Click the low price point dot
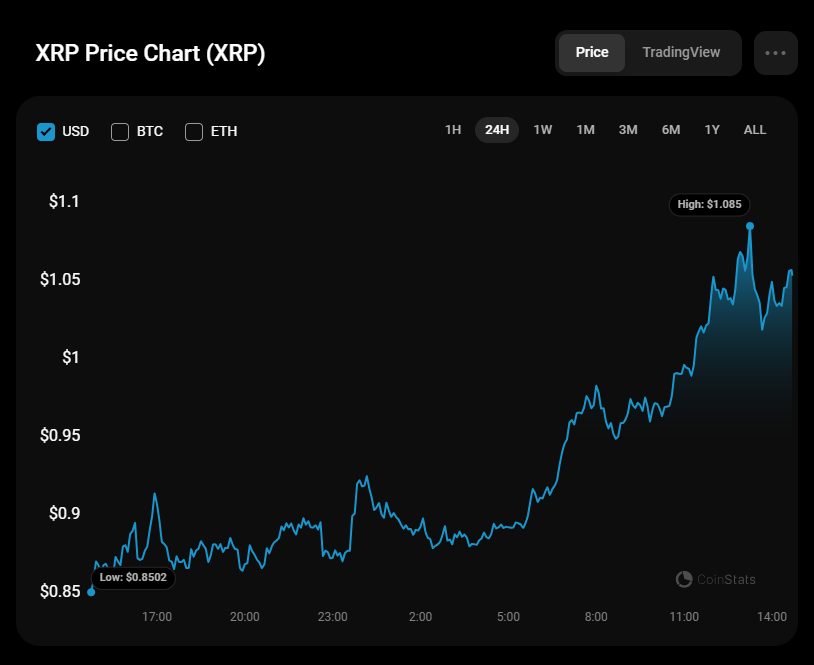Viewport: 814px width, 665px height. click(91, 591)
